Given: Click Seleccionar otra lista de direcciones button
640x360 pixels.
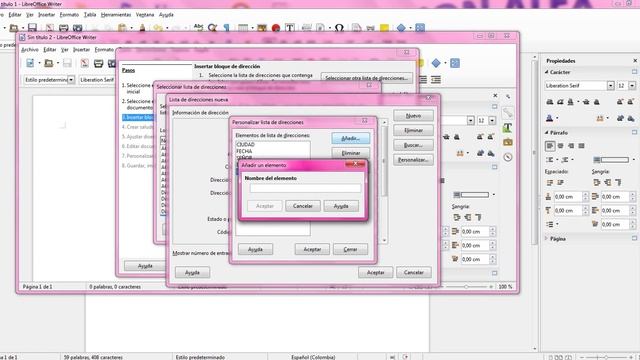Looking at the screenshot, I should tap(367, 78).
